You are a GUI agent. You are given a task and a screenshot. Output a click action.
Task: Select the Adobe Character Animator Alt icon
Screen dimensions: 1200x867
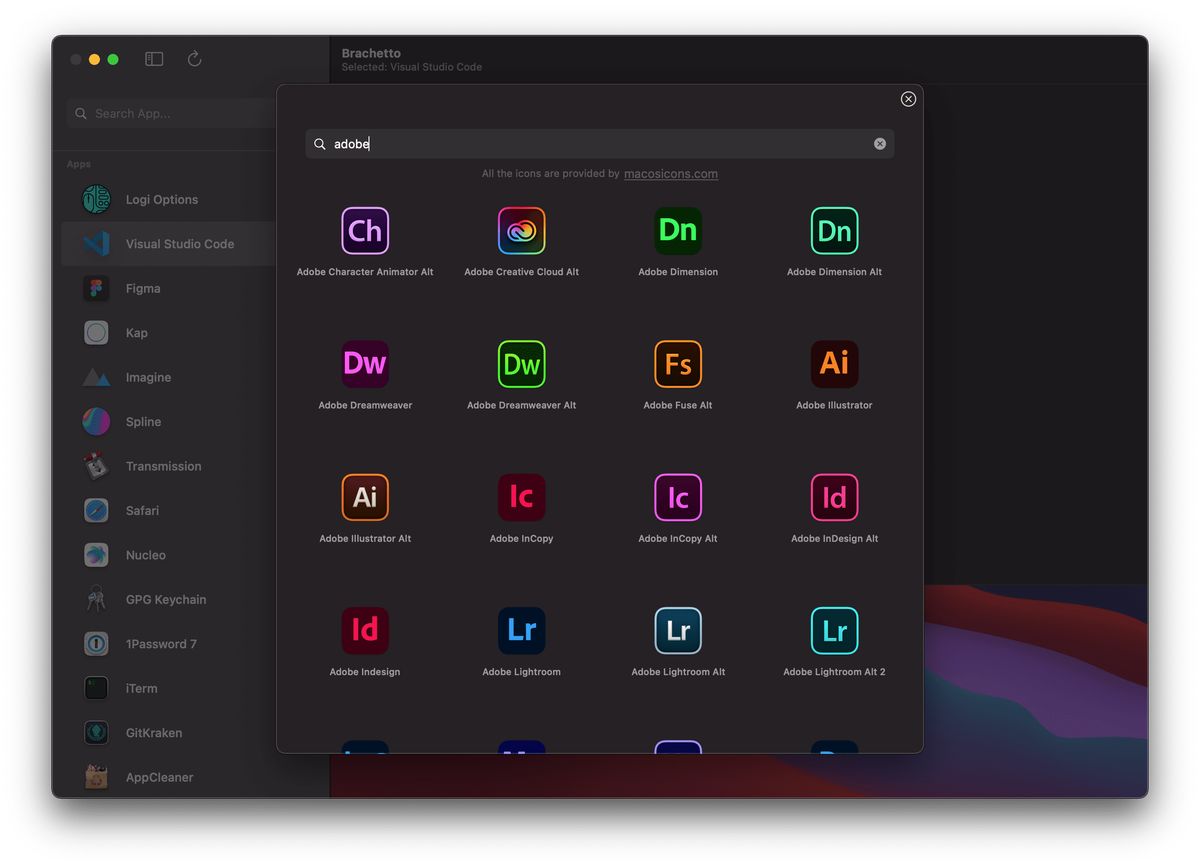pyautogui.click(x=365, y=231)
